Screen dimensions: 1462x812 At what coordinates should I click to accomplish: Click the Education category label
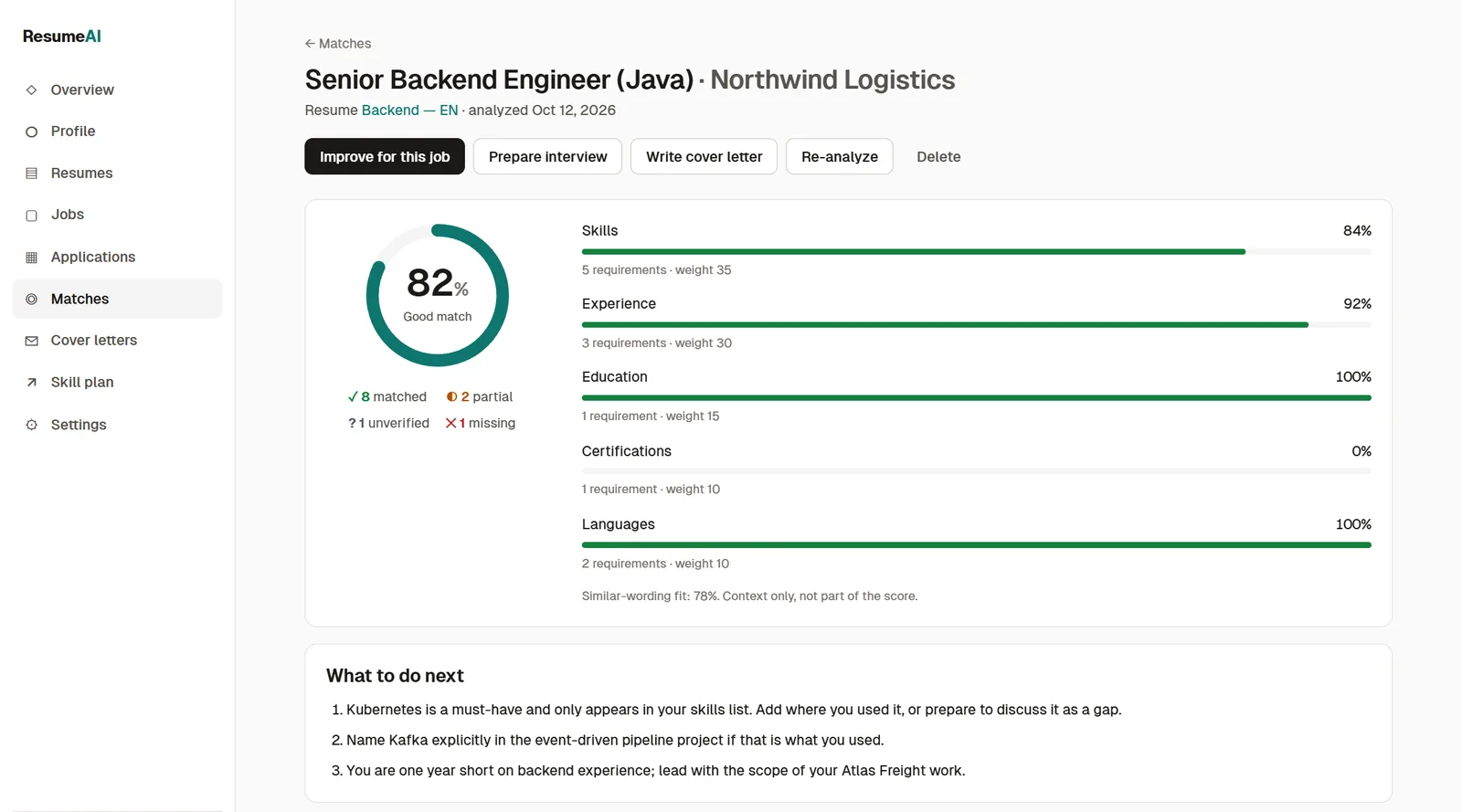tap(614, 377)
